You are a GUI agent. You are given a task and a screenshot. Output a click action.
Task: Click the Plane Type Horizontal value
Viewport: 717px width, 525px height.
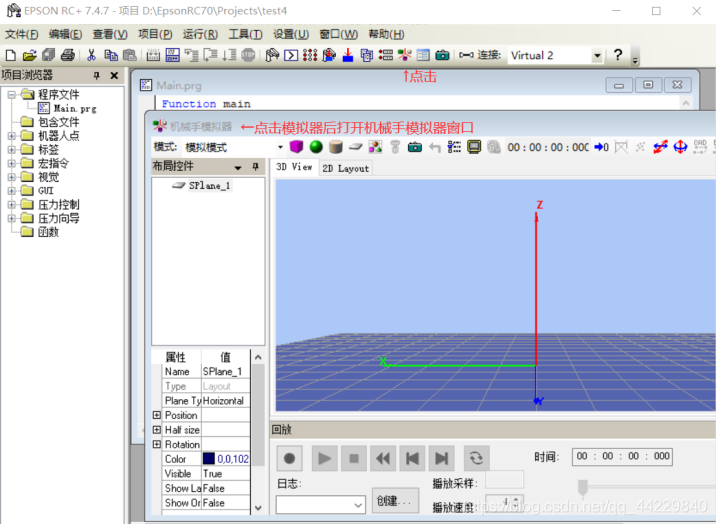(226, 401)
